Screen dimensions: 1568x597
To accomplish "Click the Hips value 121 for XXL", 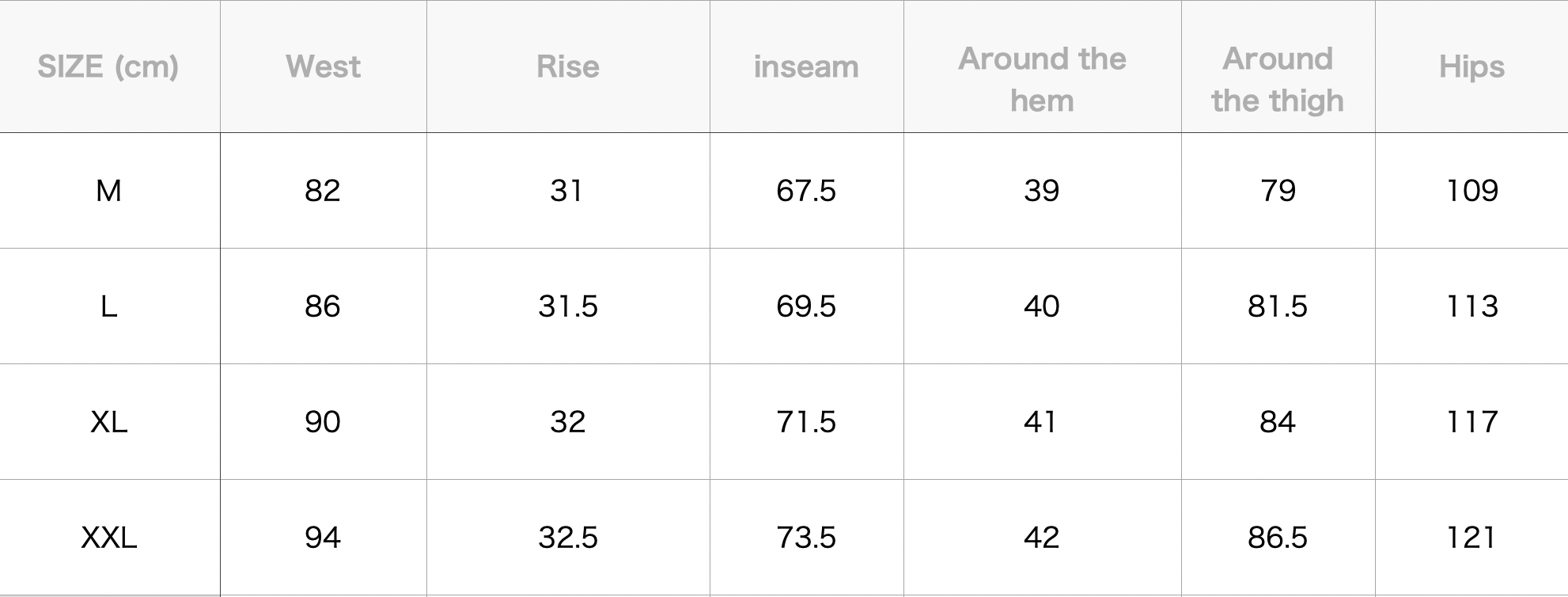I will pyautogui.click(x=1471, y=538).
